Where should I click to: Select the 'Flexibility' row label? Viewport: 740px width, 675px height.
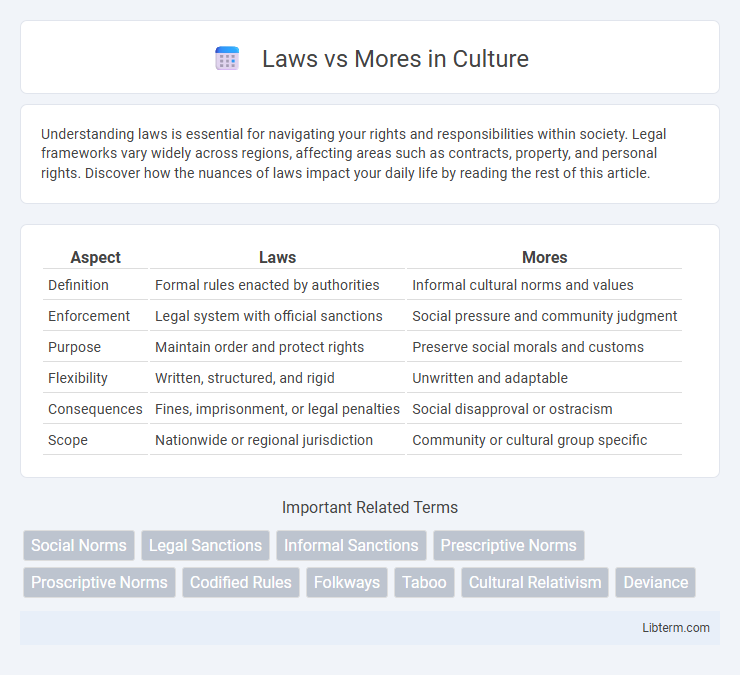point(78,378)
